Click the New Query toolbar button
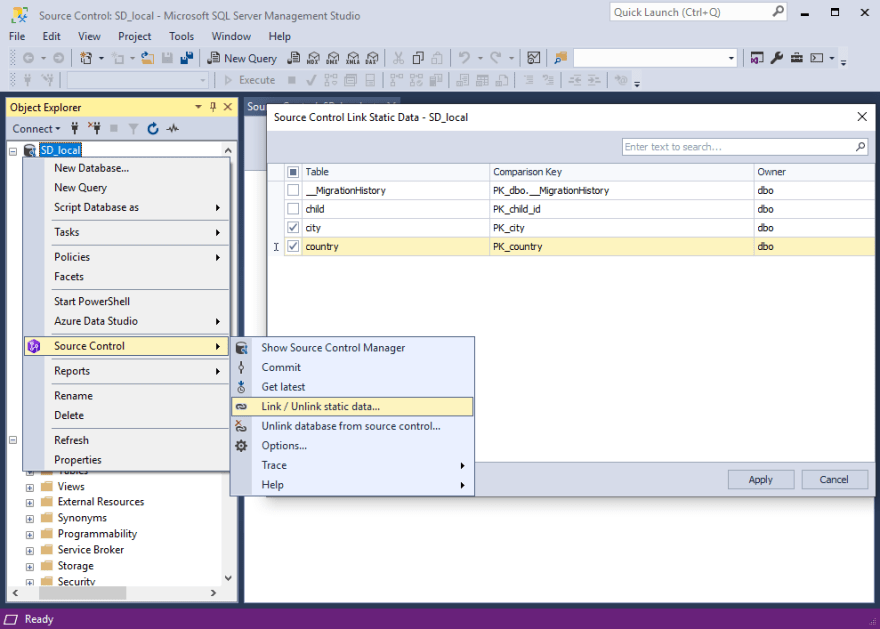 242,58
